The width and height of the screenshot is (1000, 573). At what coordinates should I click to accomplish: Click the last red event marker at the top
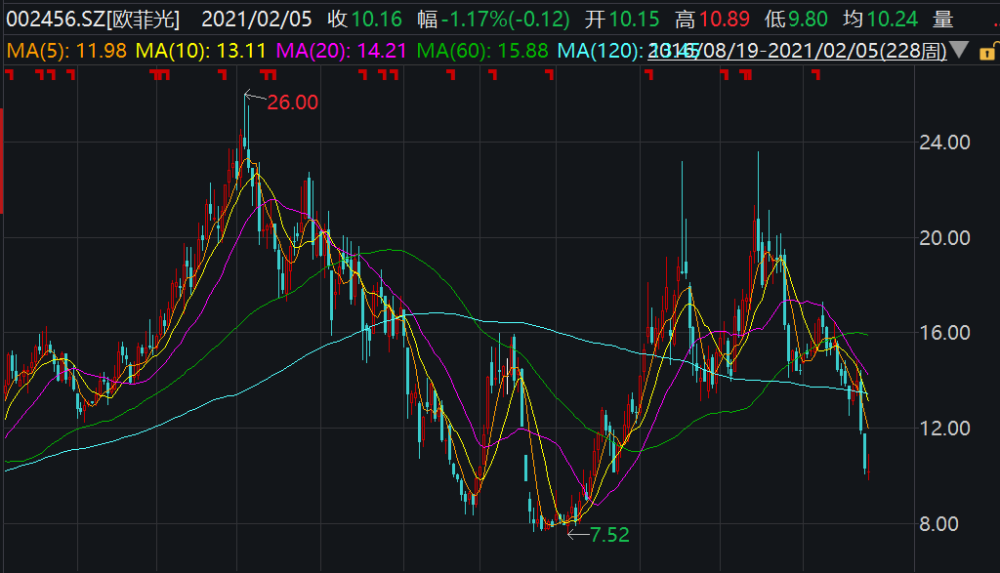816,75
